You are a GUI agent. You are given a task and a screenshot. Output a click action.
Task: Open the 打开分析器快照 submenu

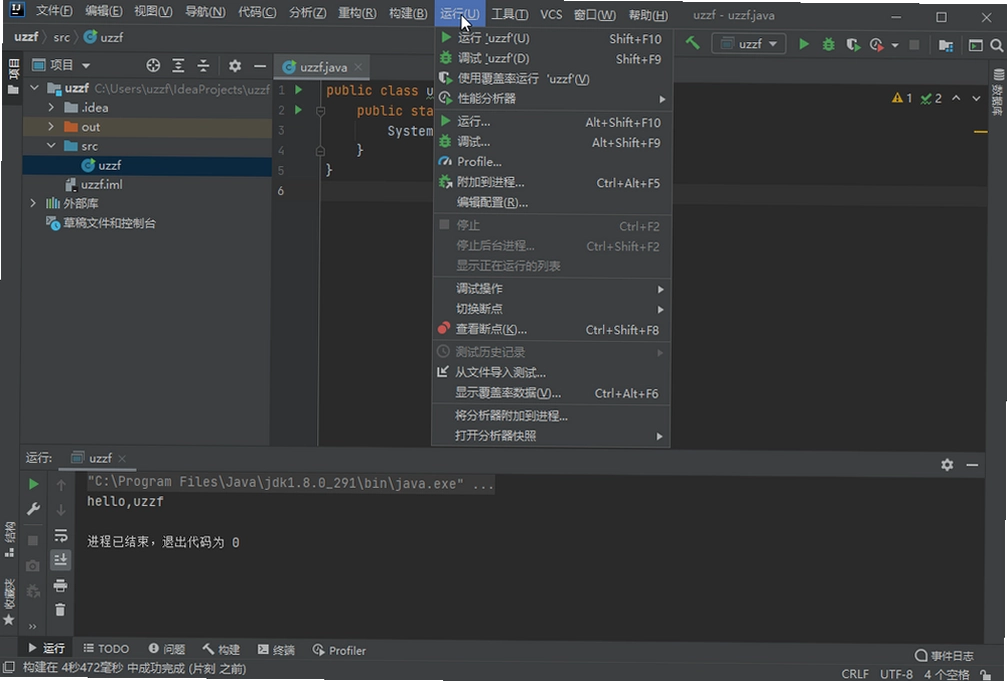pyautogui.click(x=552, y=436)
